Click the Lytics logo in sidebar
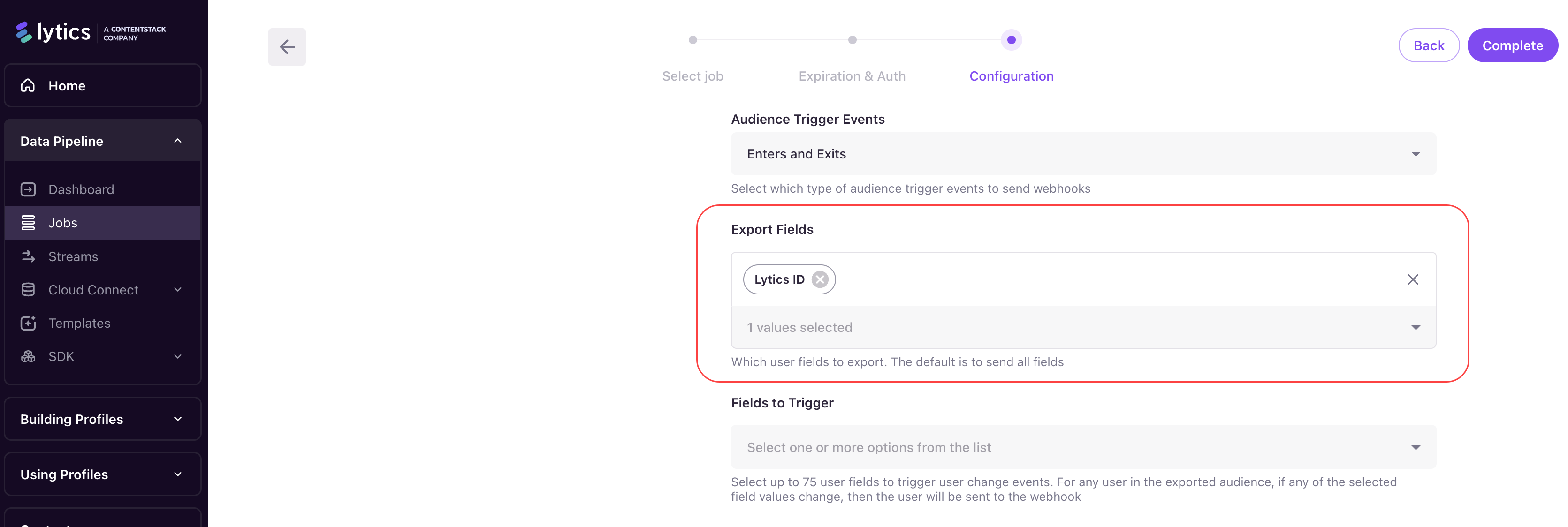1568x527 pixels. 53,32
